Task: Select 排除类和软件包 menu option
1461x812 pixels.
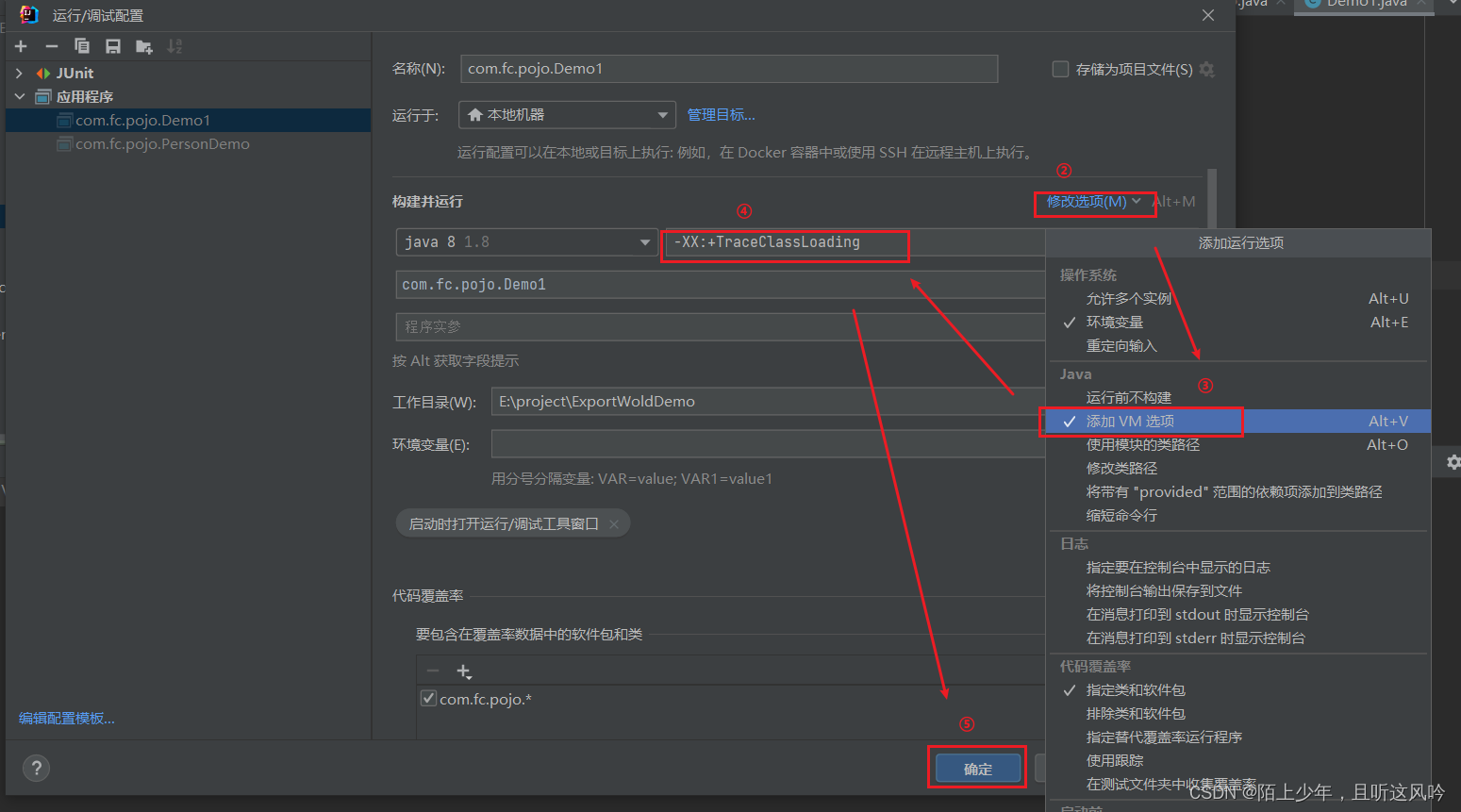Action: click(x=1238, y=714)
